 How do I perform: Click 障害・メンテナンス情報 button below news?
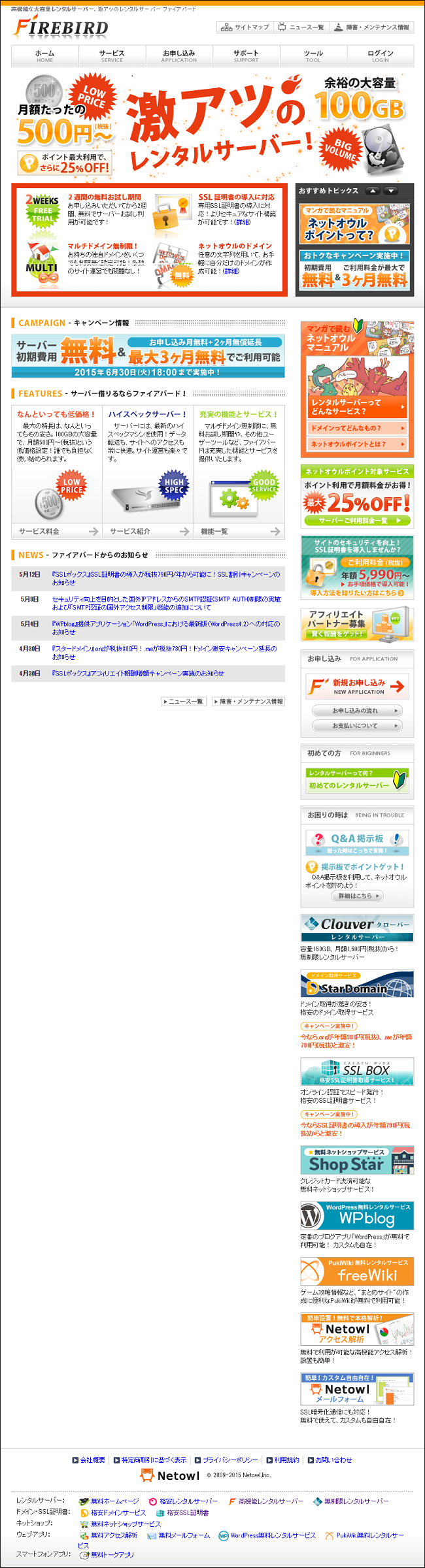click(248, 701)
